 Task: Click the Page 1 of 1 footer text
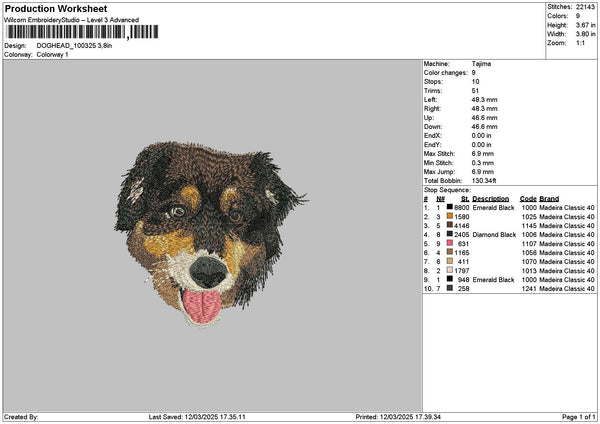tap(576, 417)
